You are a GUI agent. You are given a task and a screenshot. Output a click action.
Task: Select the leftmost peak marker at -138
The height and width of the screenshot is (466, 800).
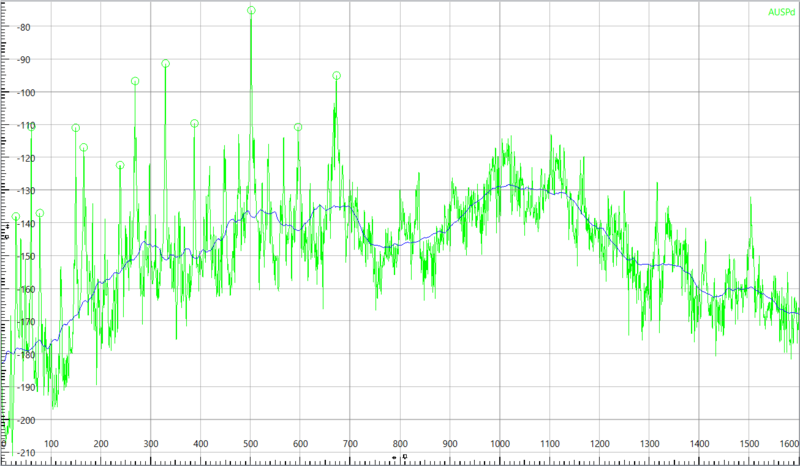tap(15, 216)
